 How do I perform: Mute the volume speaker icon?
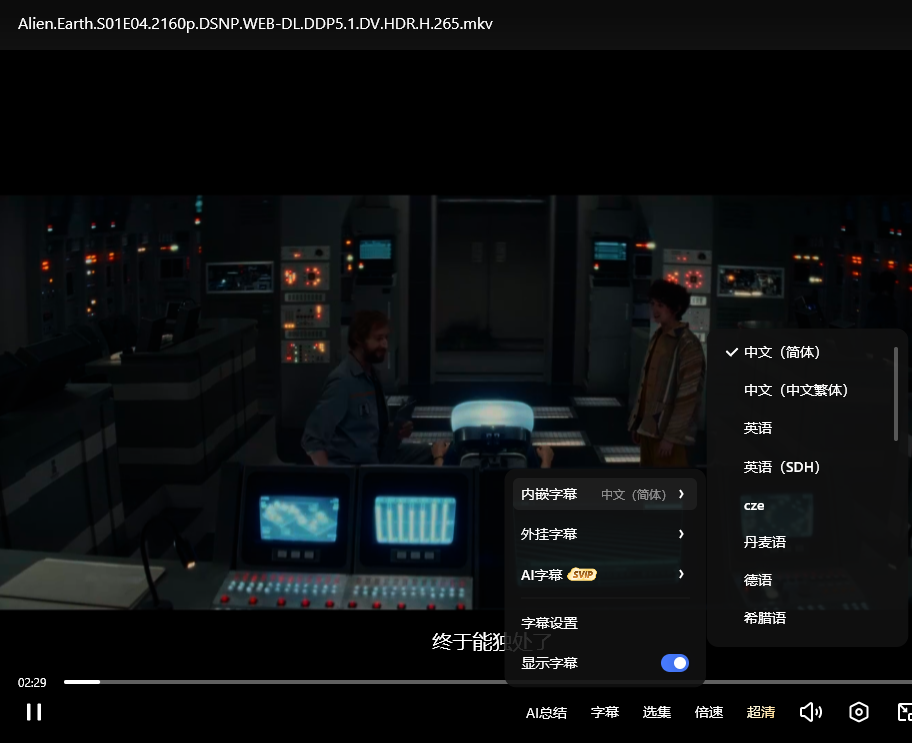810,712
